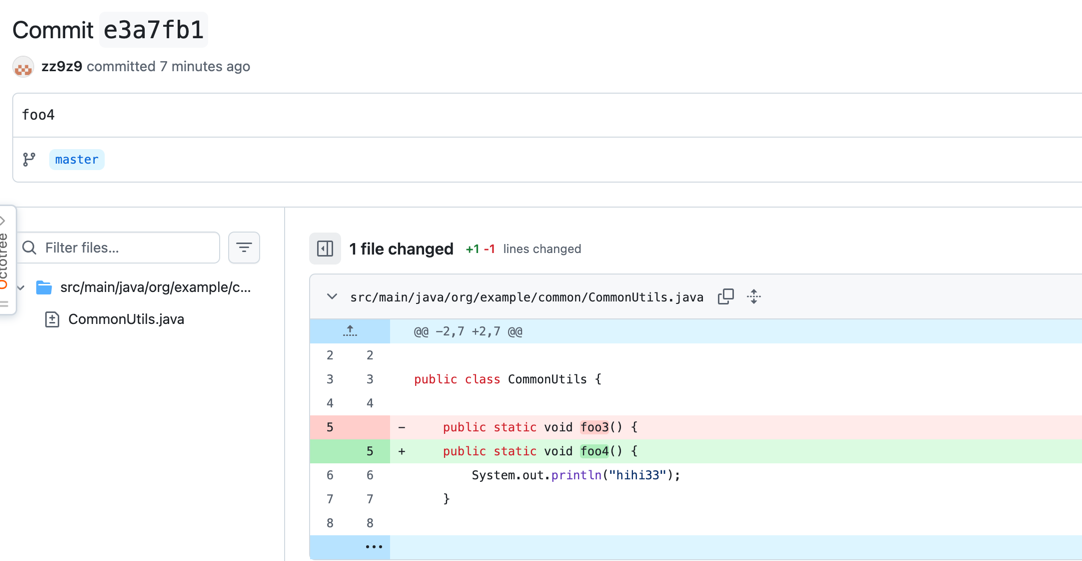The height and width of the screenshot is (561, 1082).
Task: Click old line number 5 in red gutter
Action: click(x=330, y=427)
